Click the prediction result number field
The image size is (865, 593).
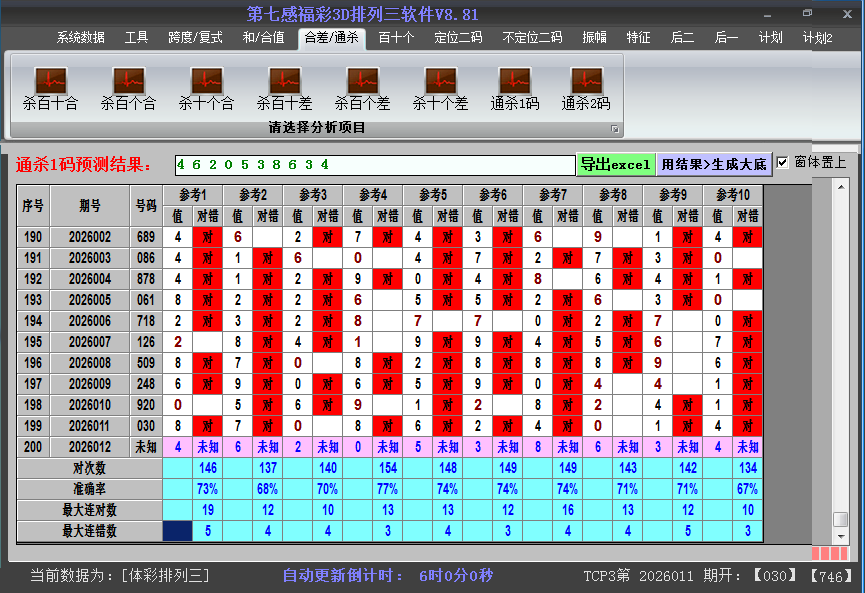click(374, 164)
